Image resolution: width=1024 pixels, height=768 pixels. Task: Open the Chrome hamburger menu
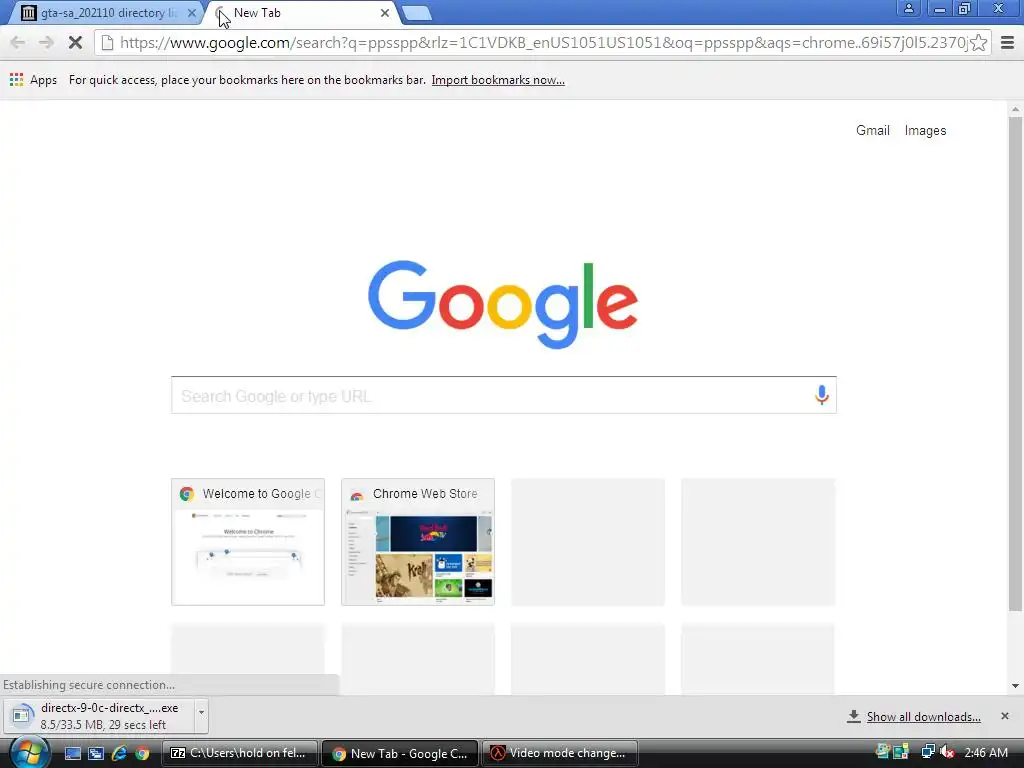1008,43
